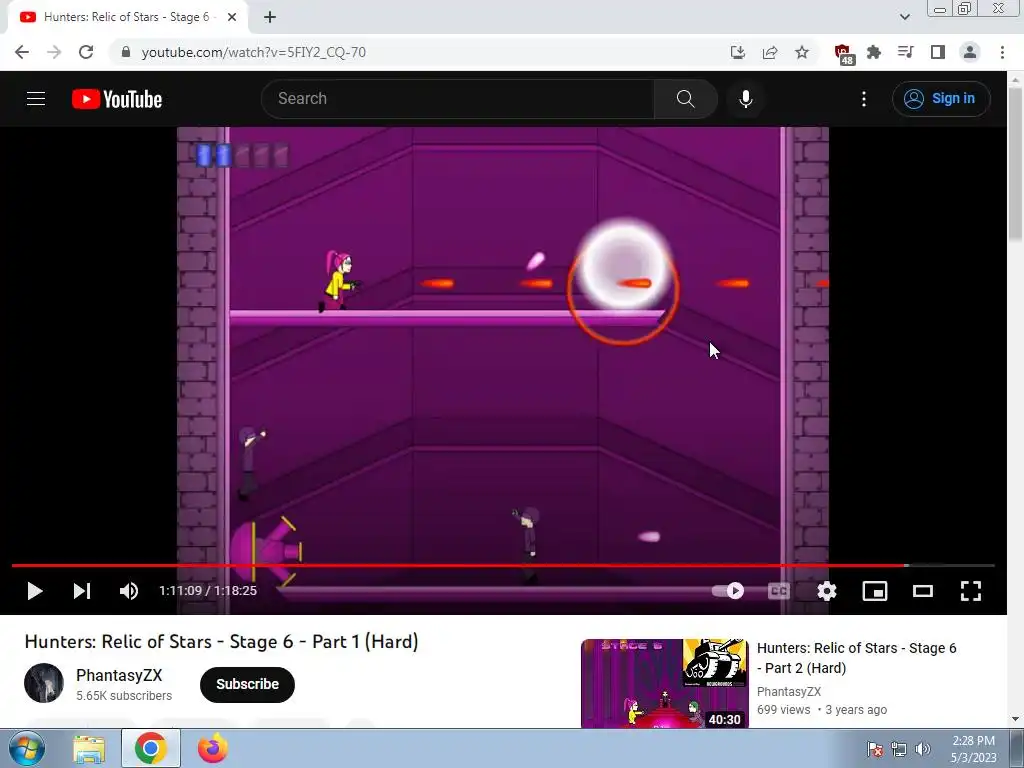Open the Extensions puzzle icon
1024x768 pixels.
pos(874,52)
